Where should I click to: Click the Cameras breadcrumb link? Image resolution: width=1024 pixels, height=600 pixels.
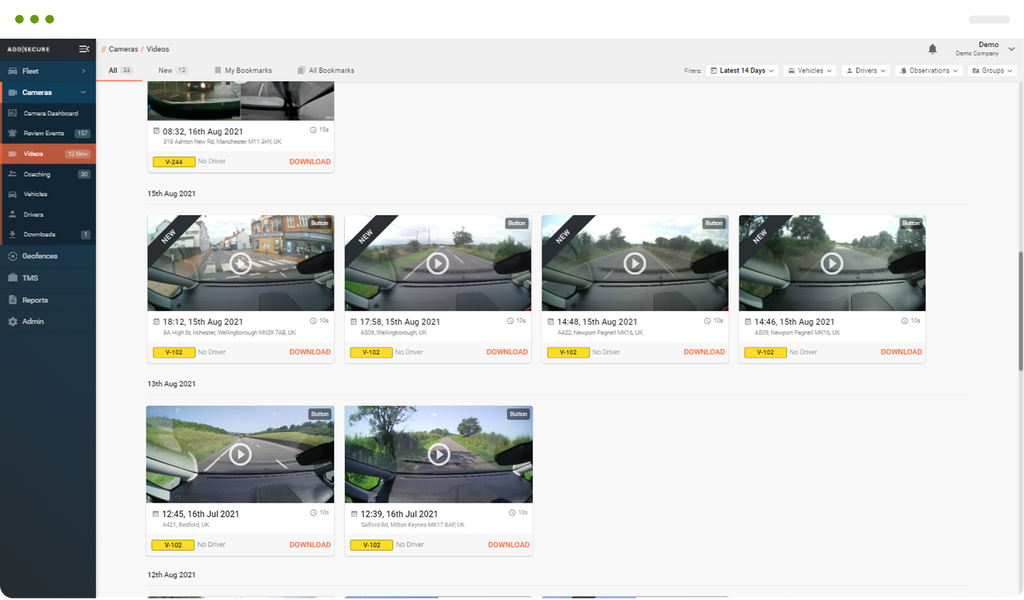point(123,49)
